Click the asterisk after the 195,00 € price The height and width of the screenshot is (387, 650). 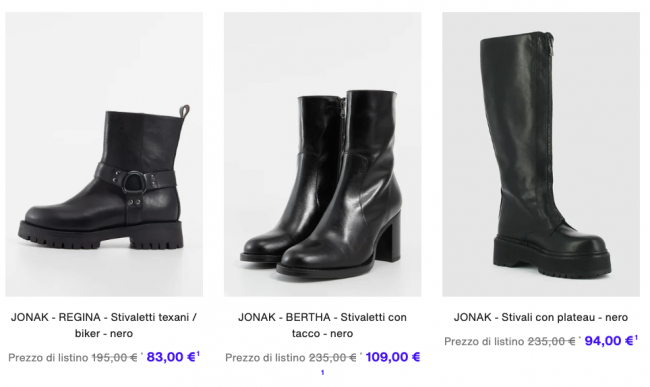[141, 354]
